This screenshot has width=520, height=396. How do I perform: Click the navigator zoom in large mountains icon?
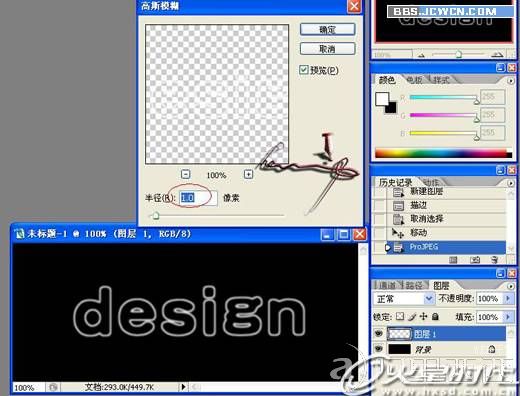coord(497,54)
